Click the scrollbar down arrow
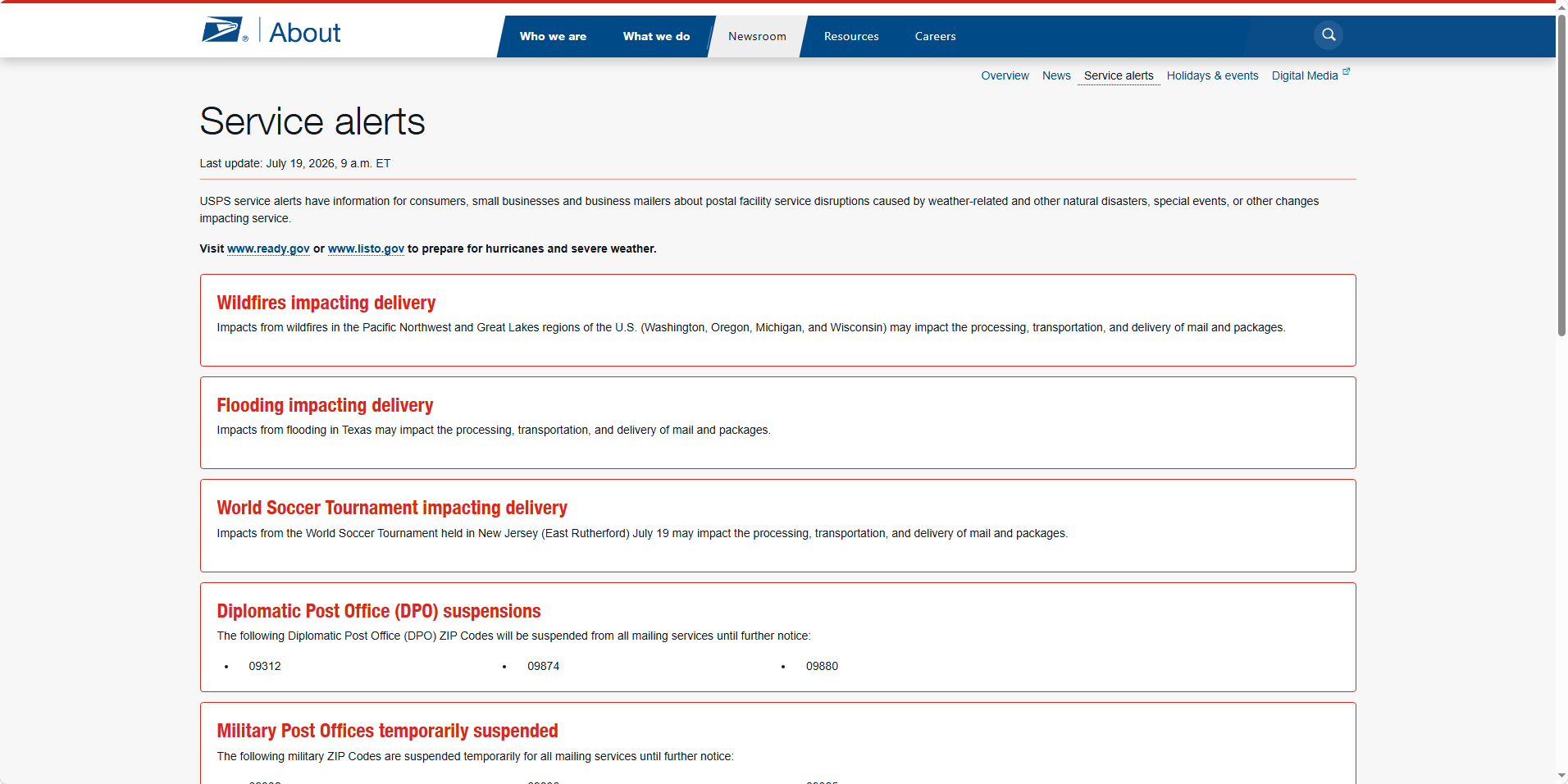1568x784 pixels. click(x=1561, y=776)
